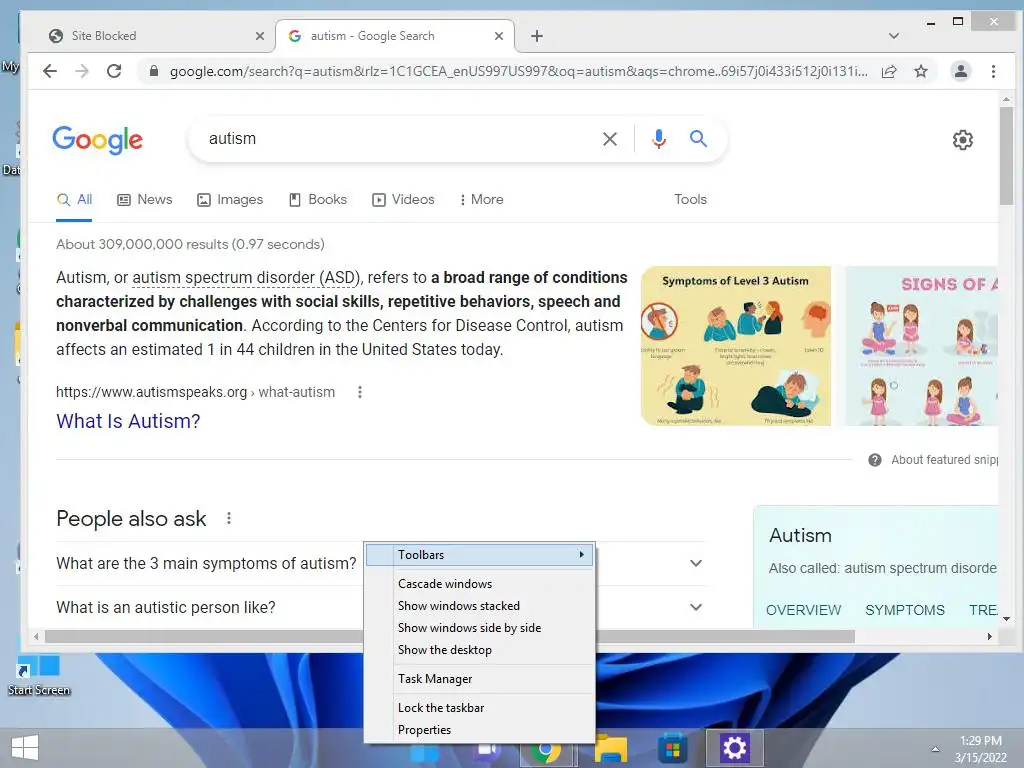The height and width of the screenshot is (768, 1024).
Task: Switch to Images results
Action: pyautogui.click(x=230, y=200)
